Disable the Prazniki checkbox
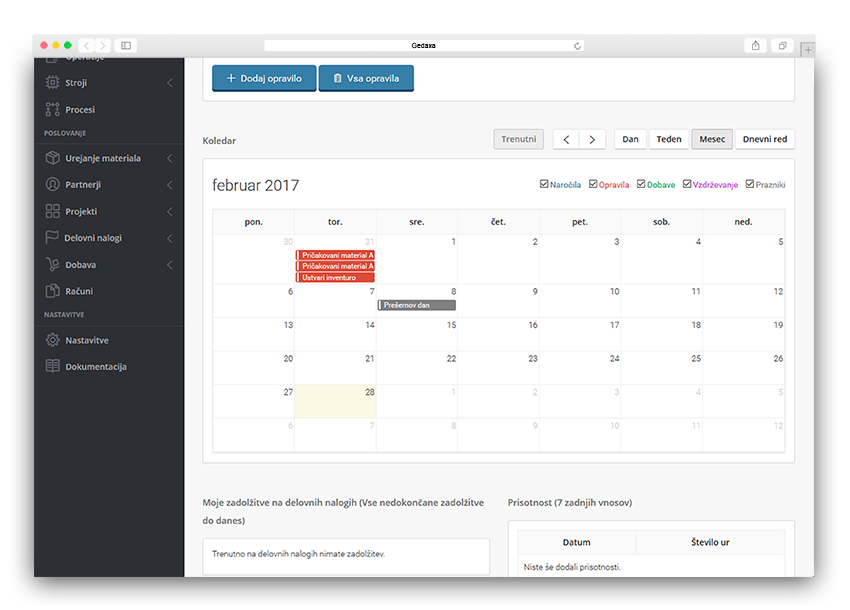This screenshot has width=850, height=610. click(750, 184)
